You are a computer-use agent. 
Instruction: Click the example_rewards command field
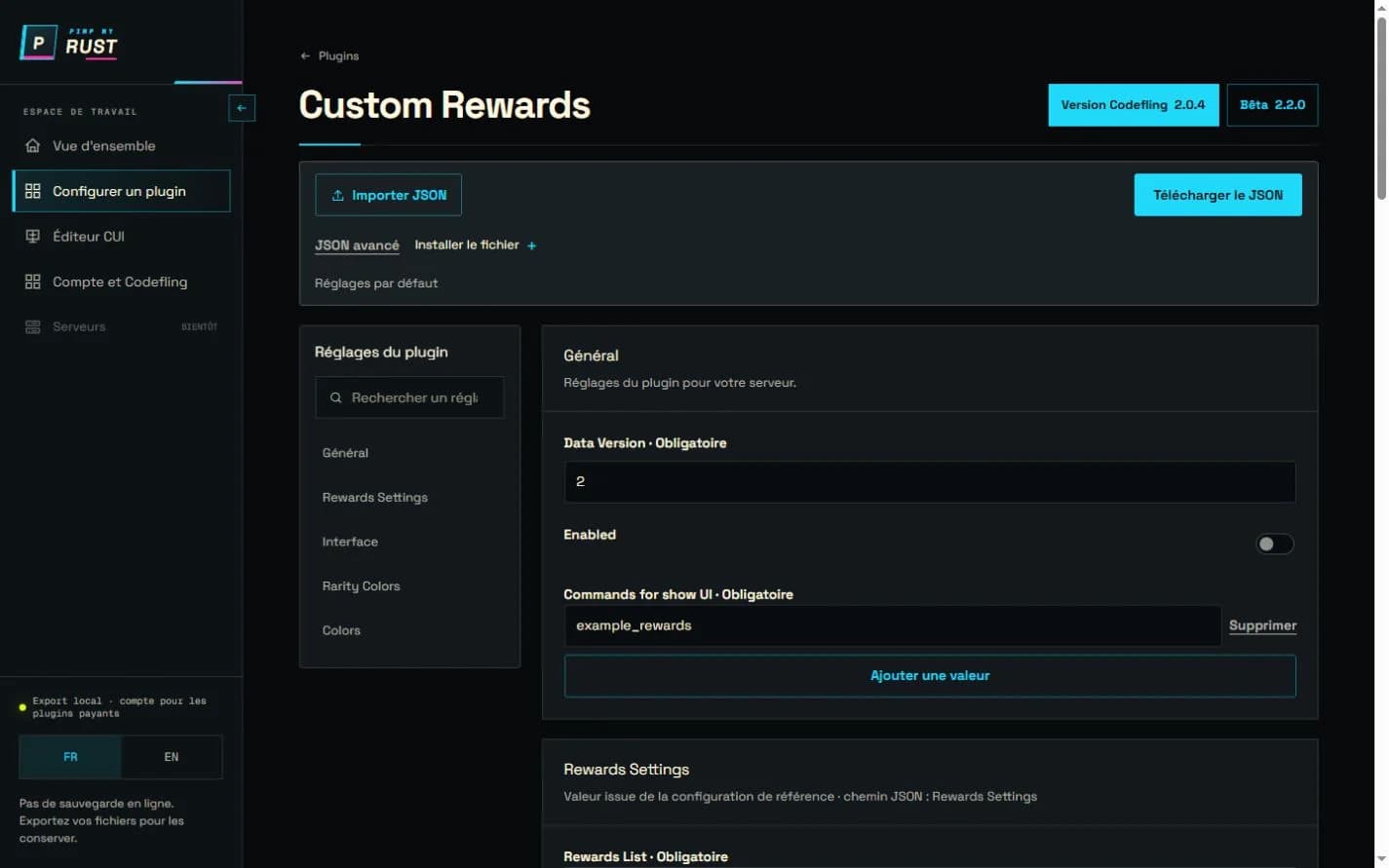coord(893,625)
